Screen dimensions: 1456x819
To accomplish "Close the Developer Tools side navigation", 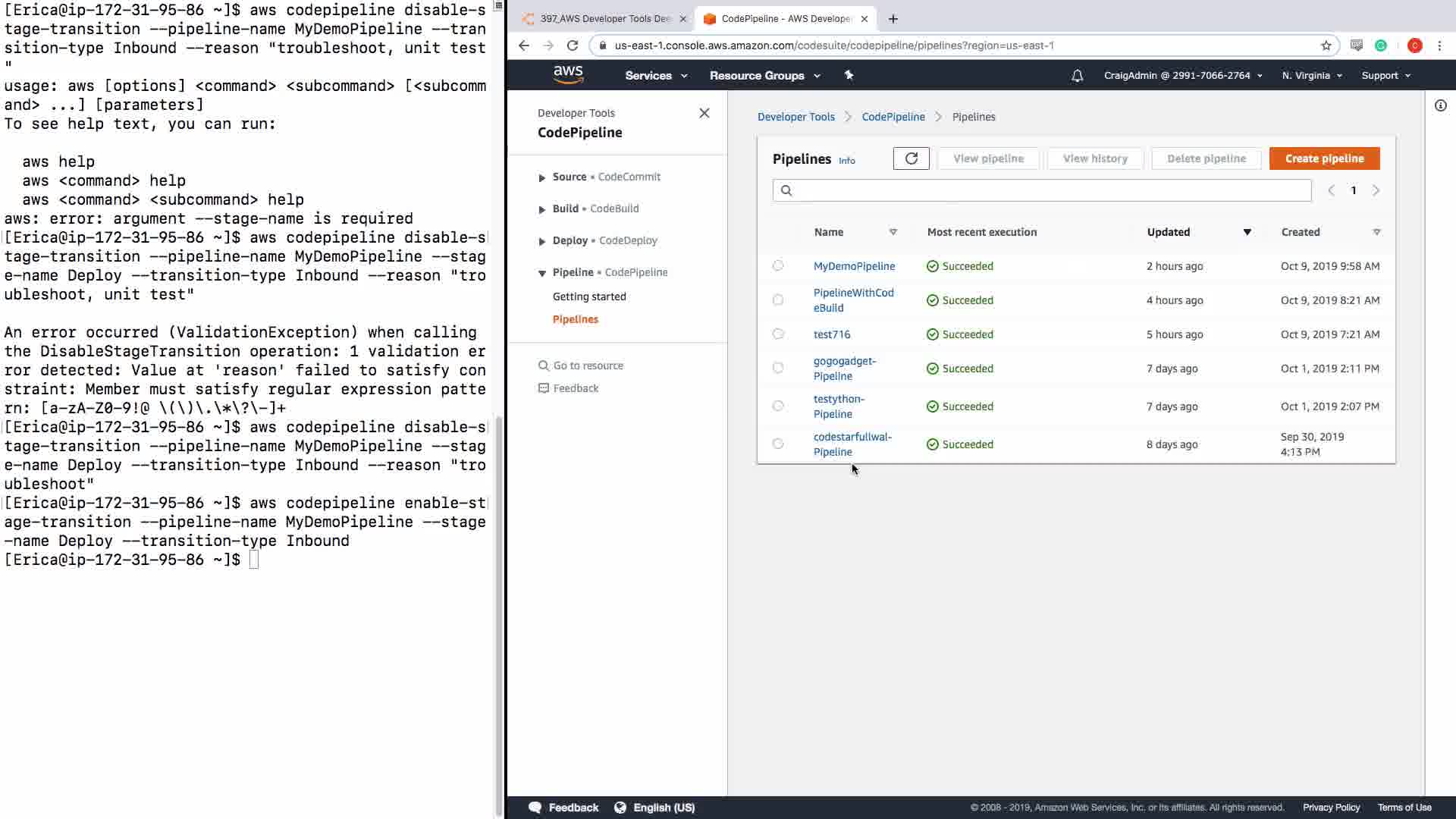I will point(704,113).
